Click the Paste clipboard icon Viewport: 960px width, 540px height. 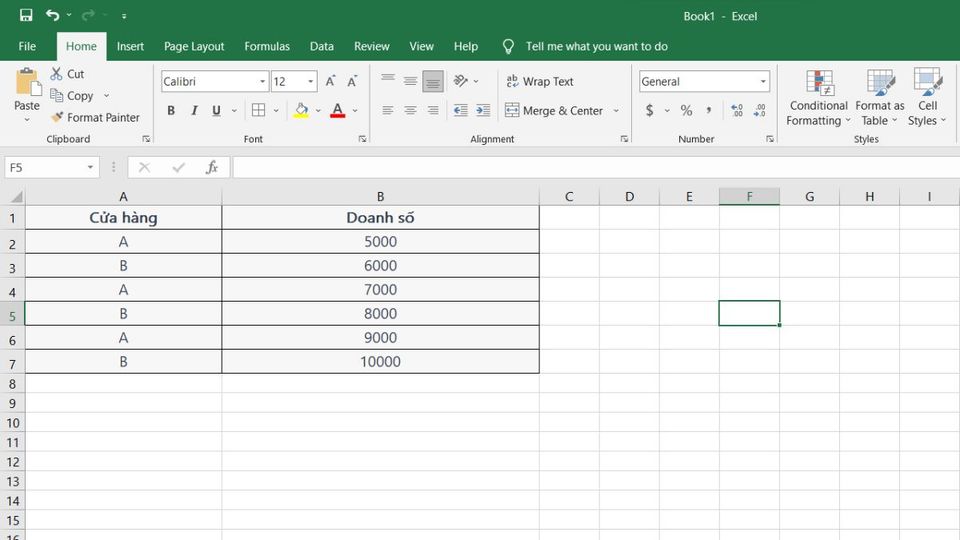pyautogui.click(x=28, y=83)
